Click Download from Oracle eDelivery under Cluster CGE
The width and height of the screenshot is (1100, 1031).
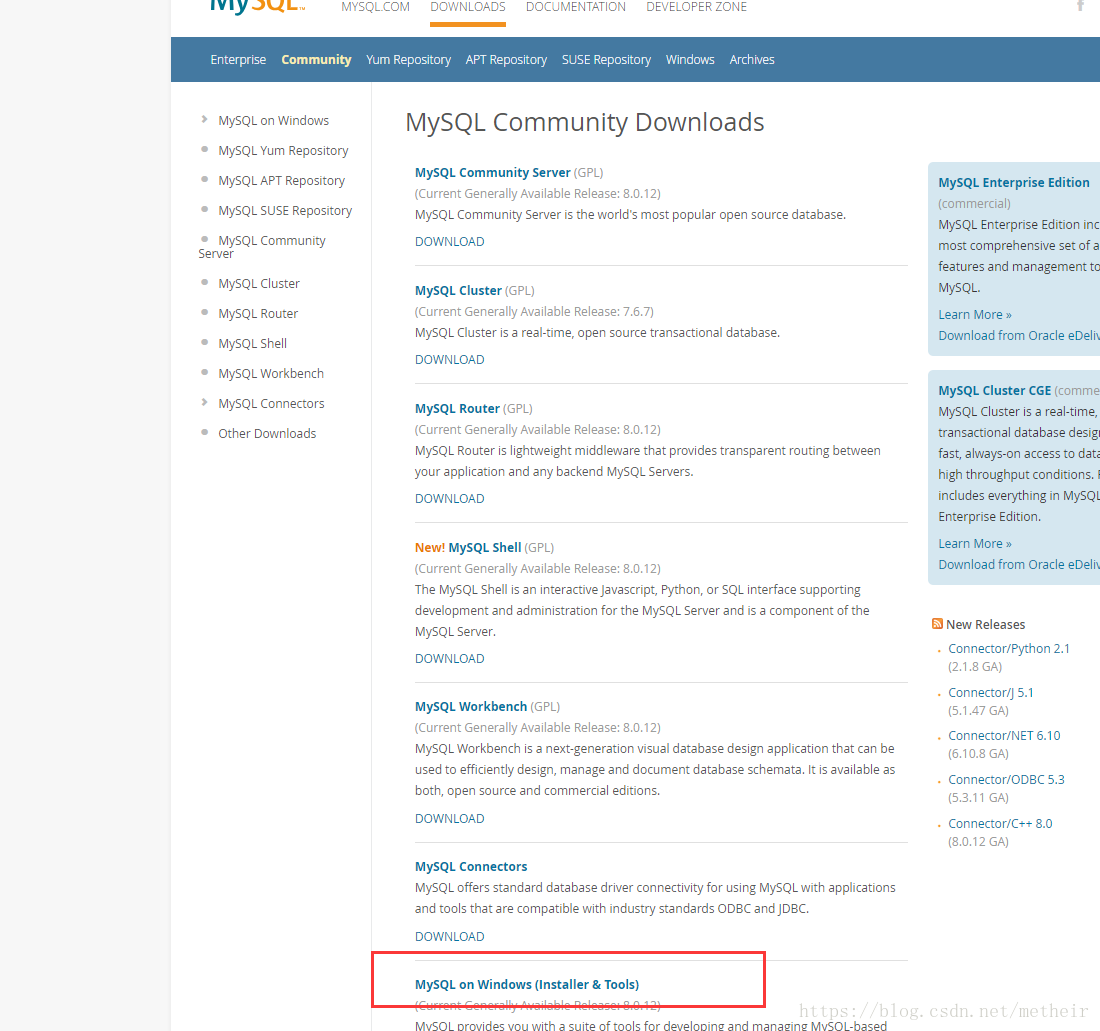pyautogui.click(x=1019, y=565)
